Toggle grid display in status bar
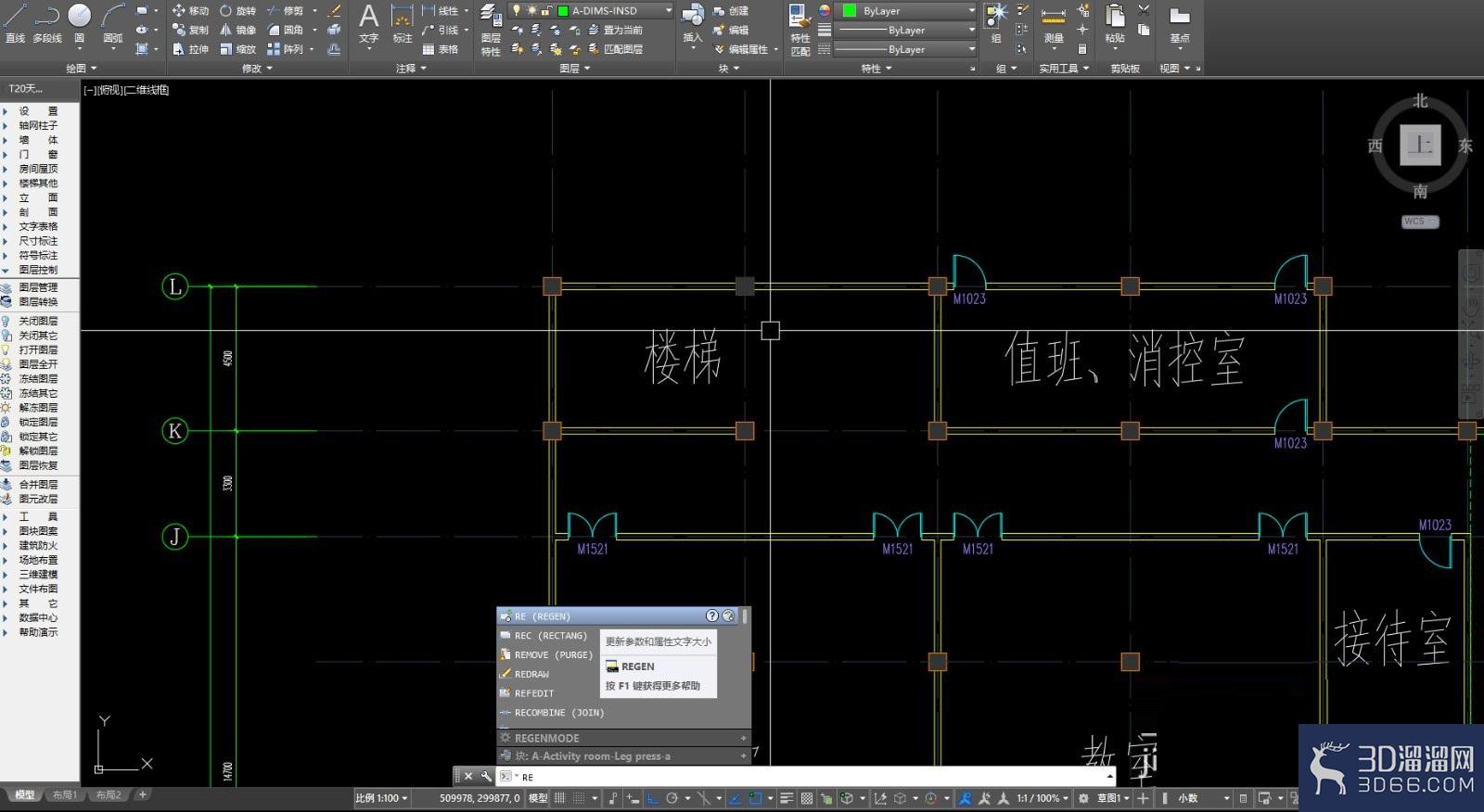 tap(560, 798)
